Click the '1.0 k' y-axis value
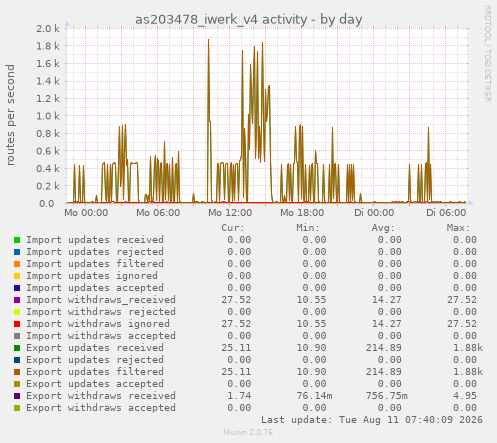The width and height of the screenshot is (497, 443). (x=48, y=116)
